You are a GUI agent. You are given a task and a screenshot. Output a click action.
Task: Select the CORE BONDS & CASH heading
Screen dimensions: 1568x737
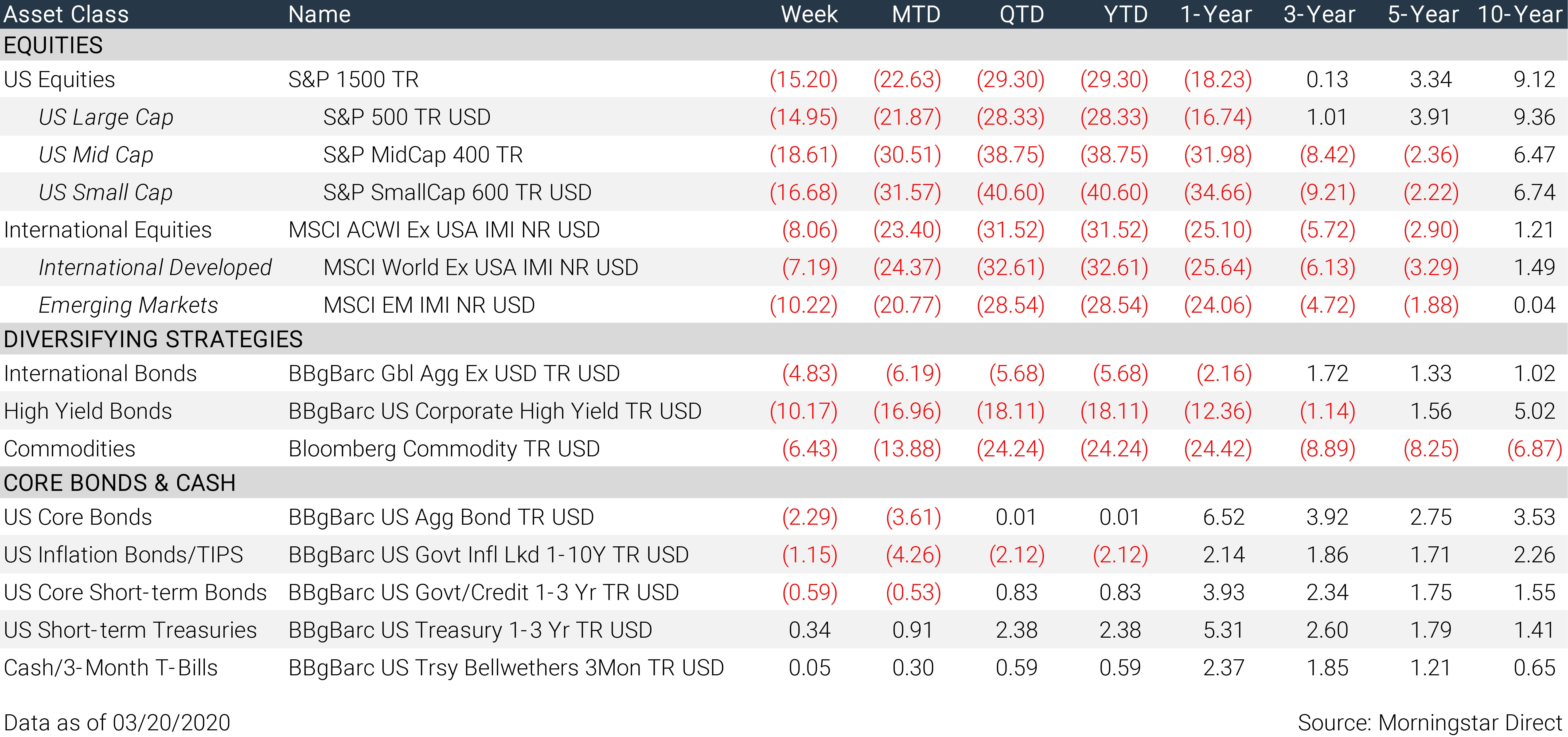119,483
